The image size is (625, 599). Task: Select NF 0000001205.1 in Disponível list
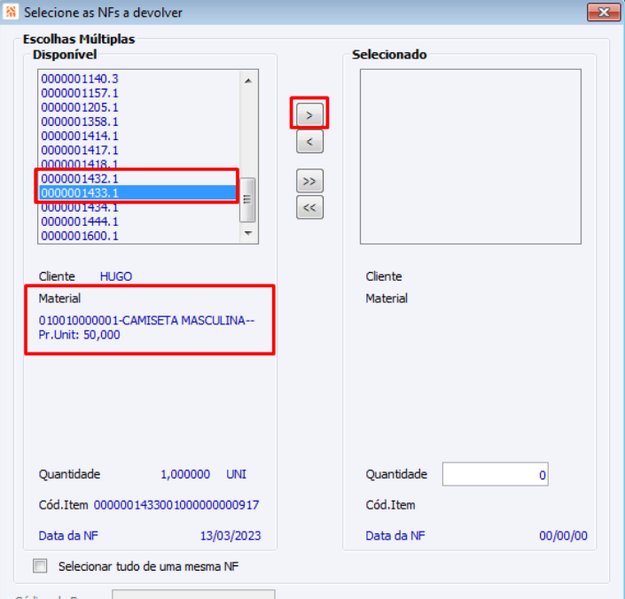[138, 108]
